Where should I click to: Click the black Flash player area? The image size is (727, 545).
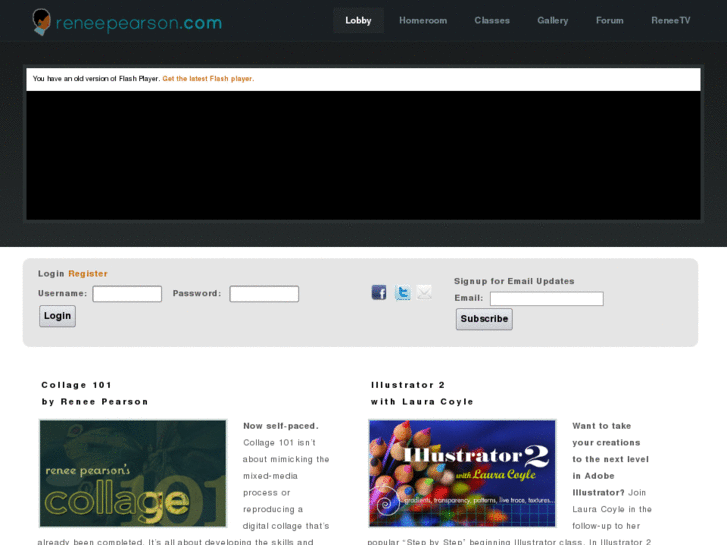[364, 155]
